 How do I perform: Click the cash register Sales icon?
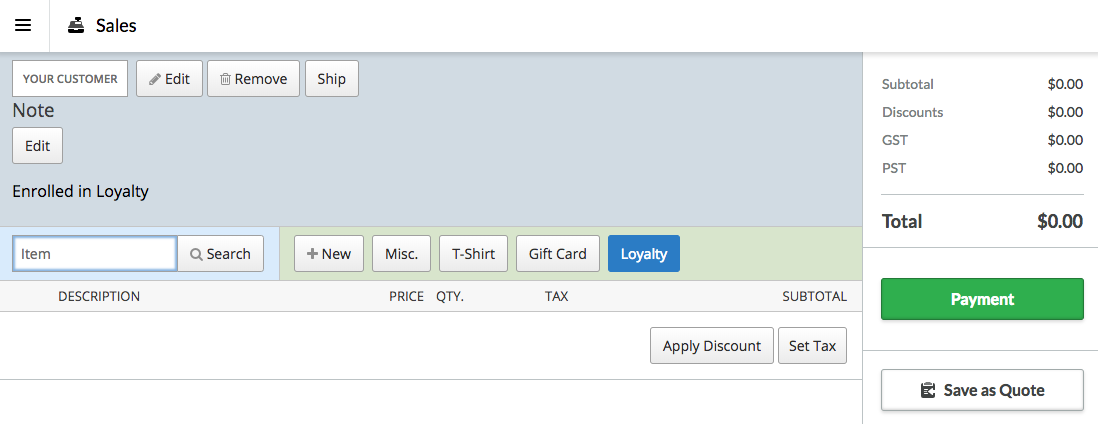point(77,26)
